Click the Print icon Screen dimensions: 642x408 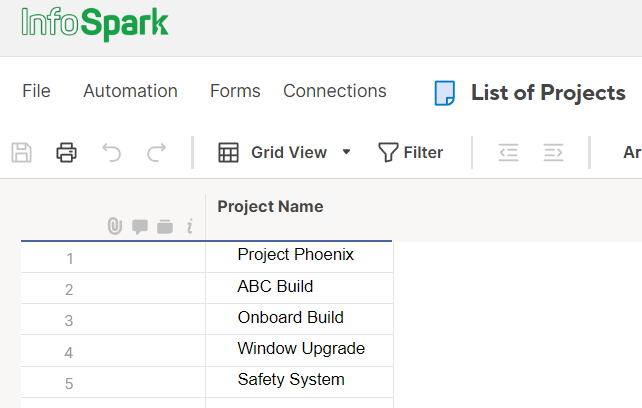click(66, 152)
